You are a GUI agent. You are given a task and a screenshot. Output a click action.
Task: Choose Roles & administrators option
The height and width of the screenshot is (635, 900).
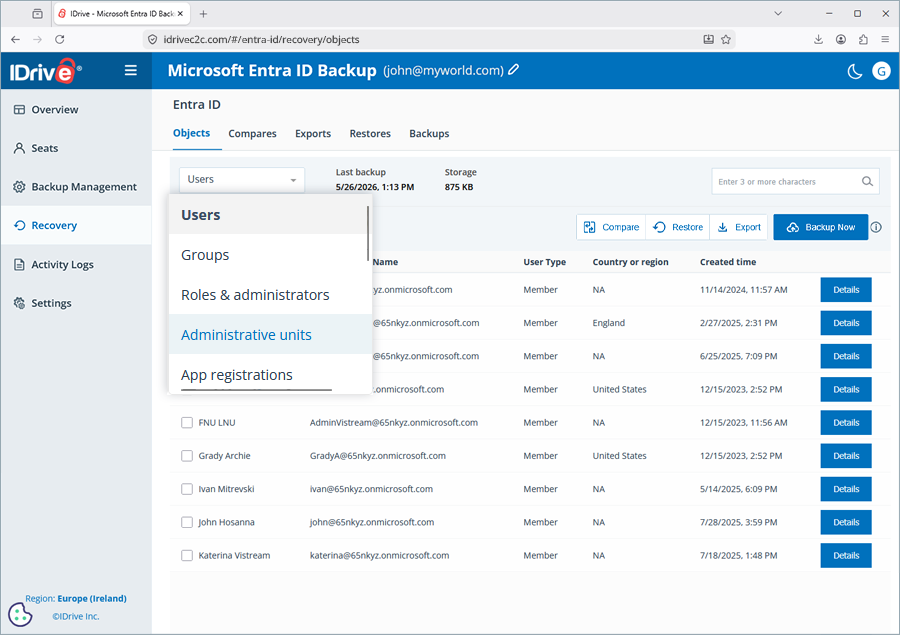coord(270,295)
